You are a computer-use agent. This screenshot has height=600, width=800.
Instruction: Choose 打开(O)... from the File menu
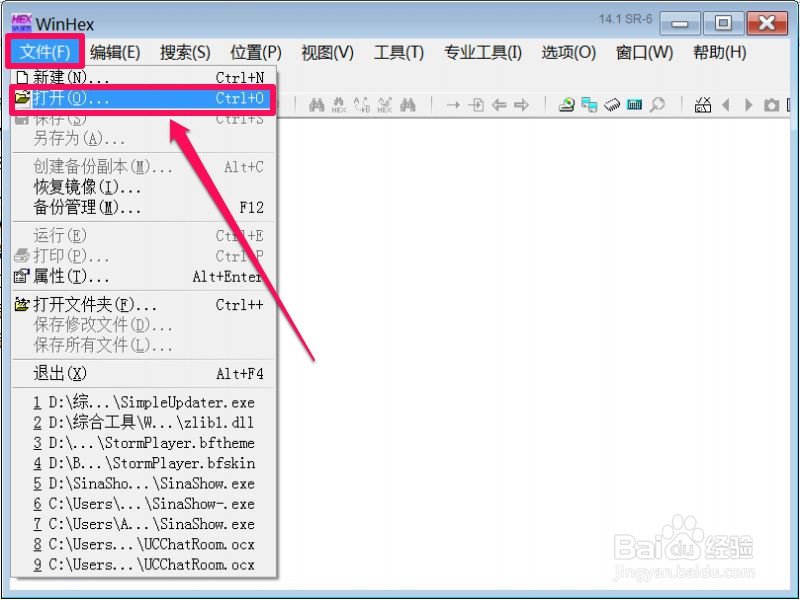point(143,98)
